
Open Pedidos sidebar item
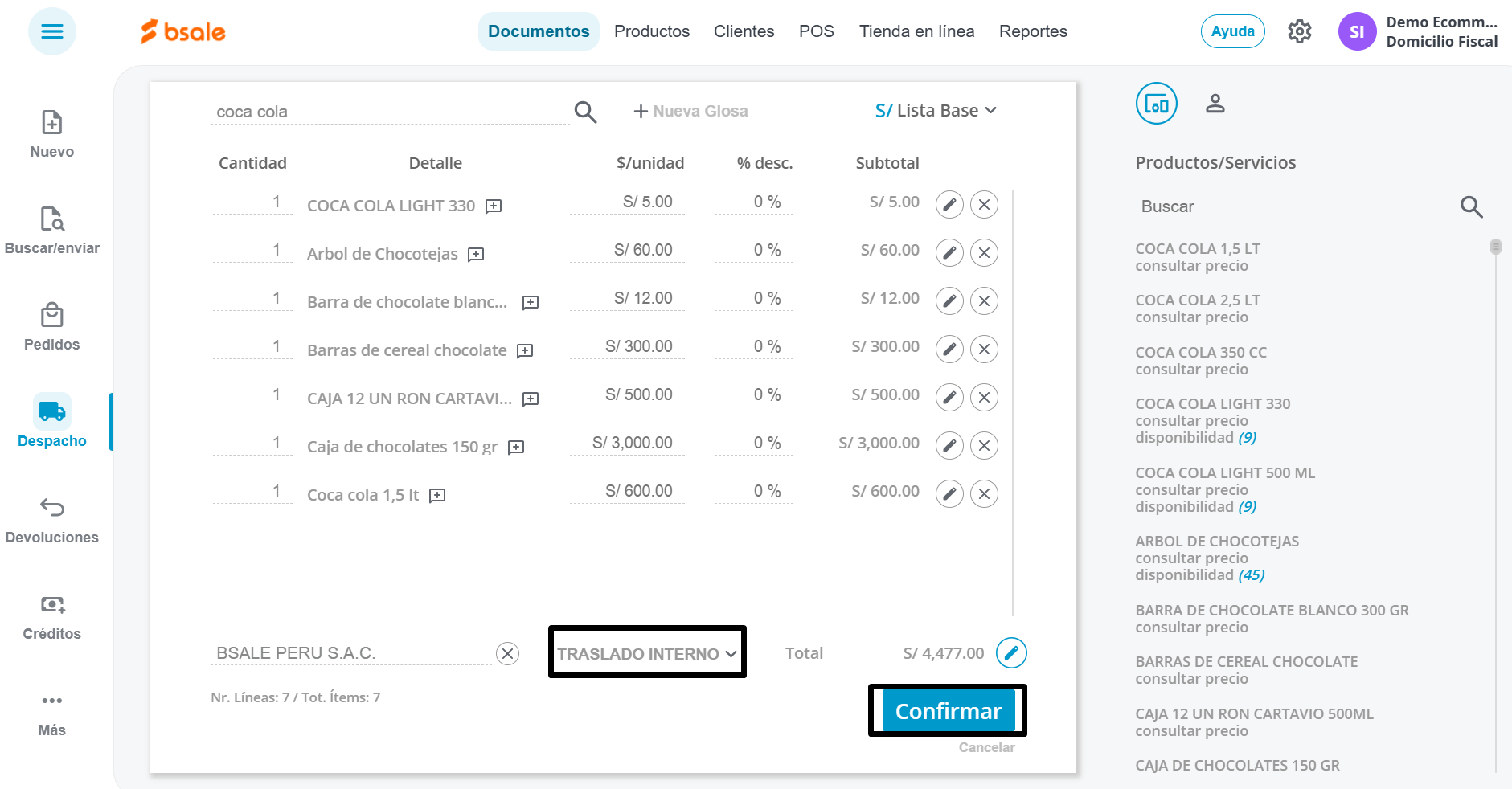pos(52,327)
